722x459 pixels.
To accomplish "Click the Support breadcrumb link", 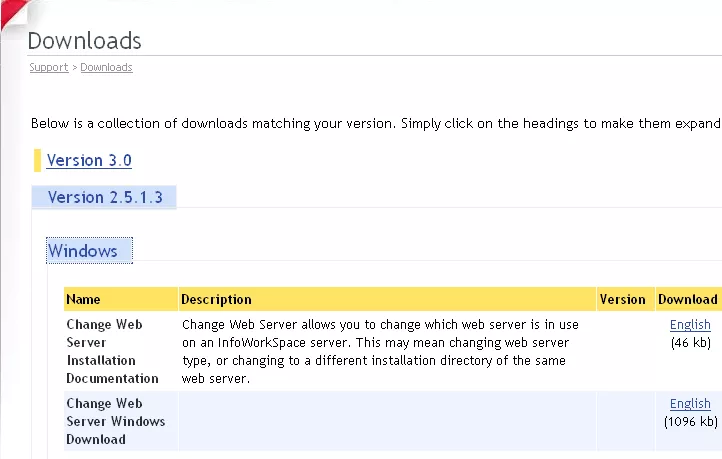I will click(49, 67).
